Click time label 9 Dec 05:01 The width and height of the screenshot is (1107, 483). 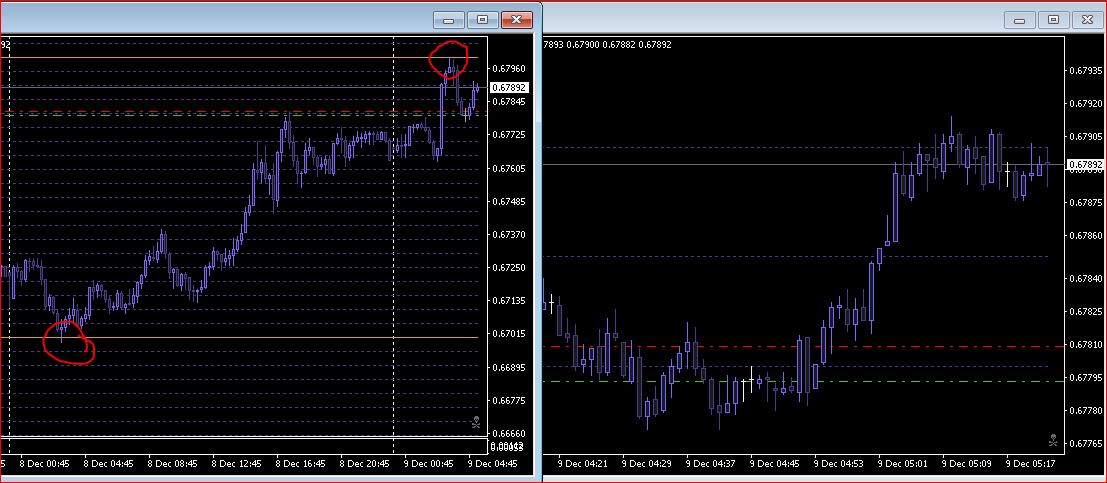click(903, 465)
